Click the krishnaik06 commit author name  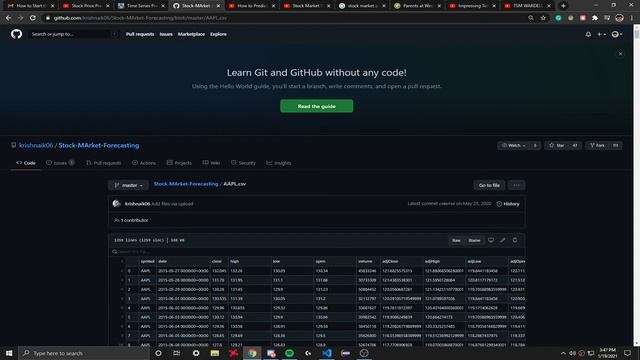137,204
